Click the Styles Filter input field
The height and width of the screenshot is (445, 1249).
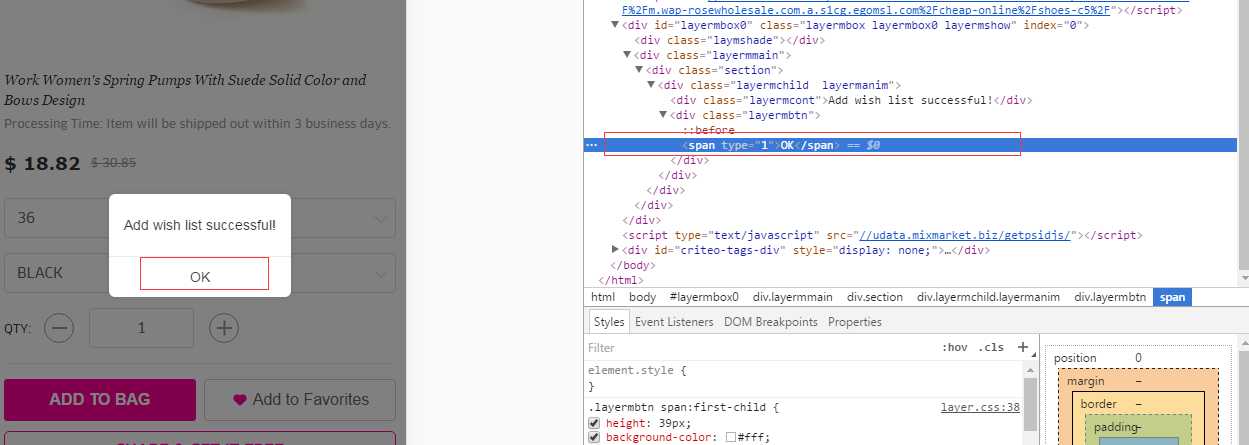click(x=760, y=348)
